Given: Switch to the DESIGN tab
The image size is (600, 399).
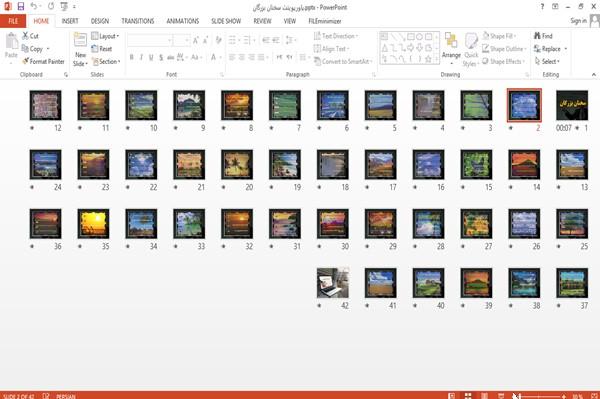Looking at the screenshot, I should coord(100,21).
